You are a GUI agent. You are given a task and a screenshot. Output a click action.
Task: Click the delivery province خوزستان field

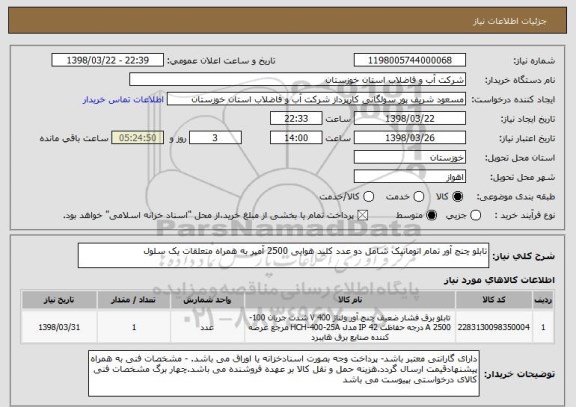pyautogui.click(x=410, y=157)
